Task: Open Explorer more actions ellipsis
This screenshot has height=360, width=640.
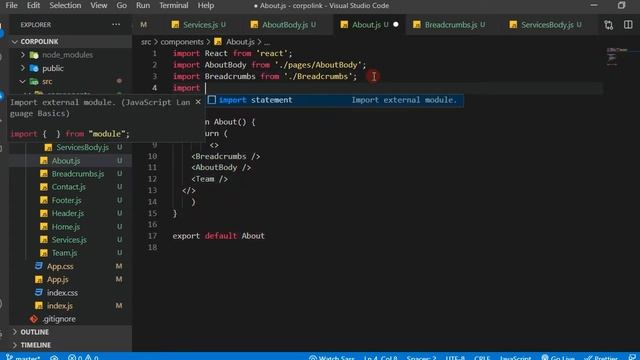Action: click(116, 24)
